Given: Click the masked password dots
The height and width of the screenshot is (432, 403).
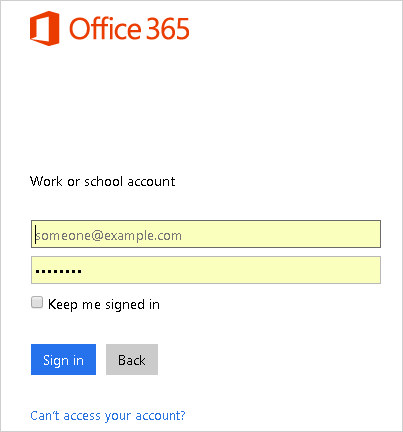Looking at the screenshot, I should click(58, 271).
